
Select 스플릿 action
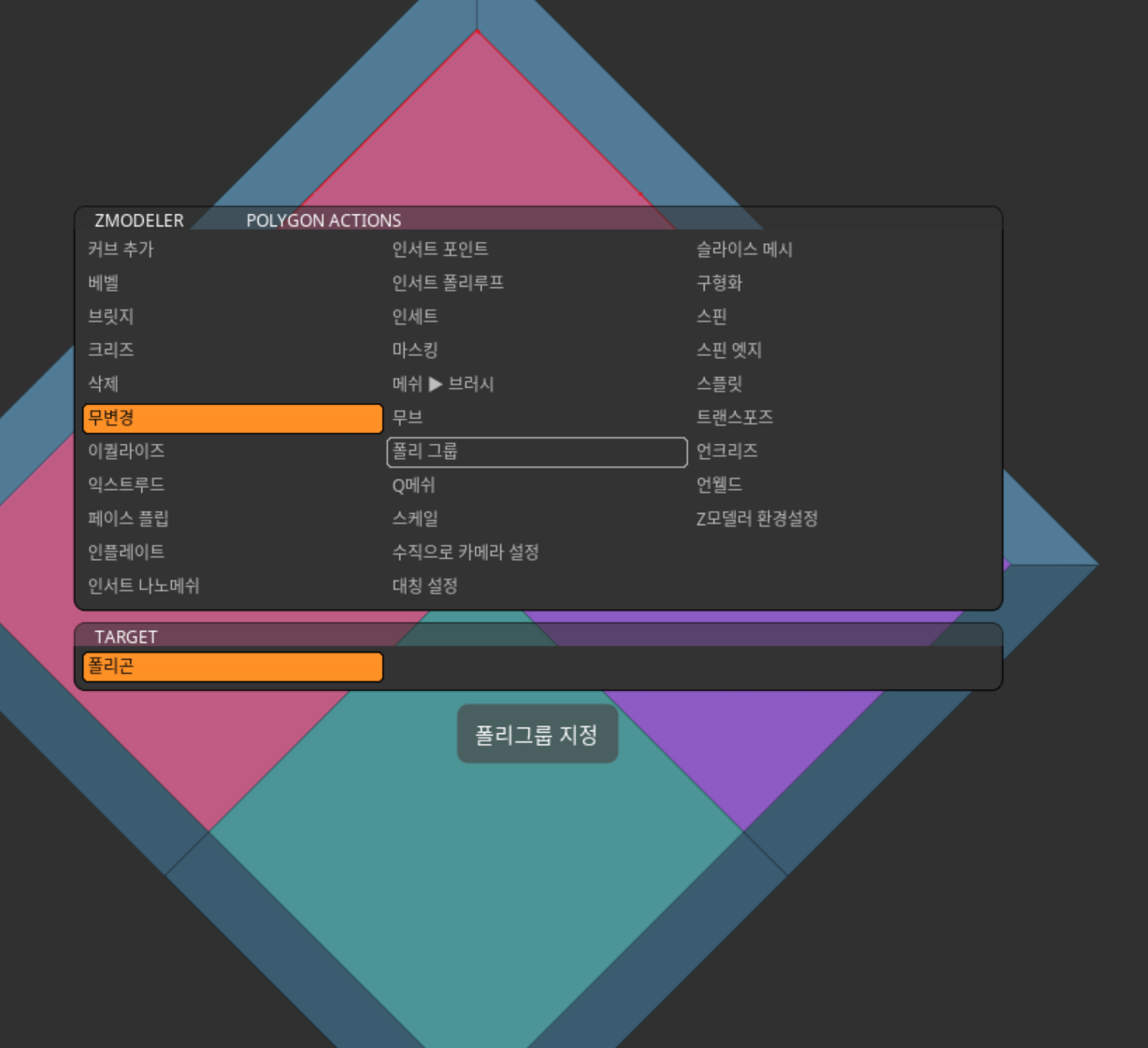[x=841, y=384]
